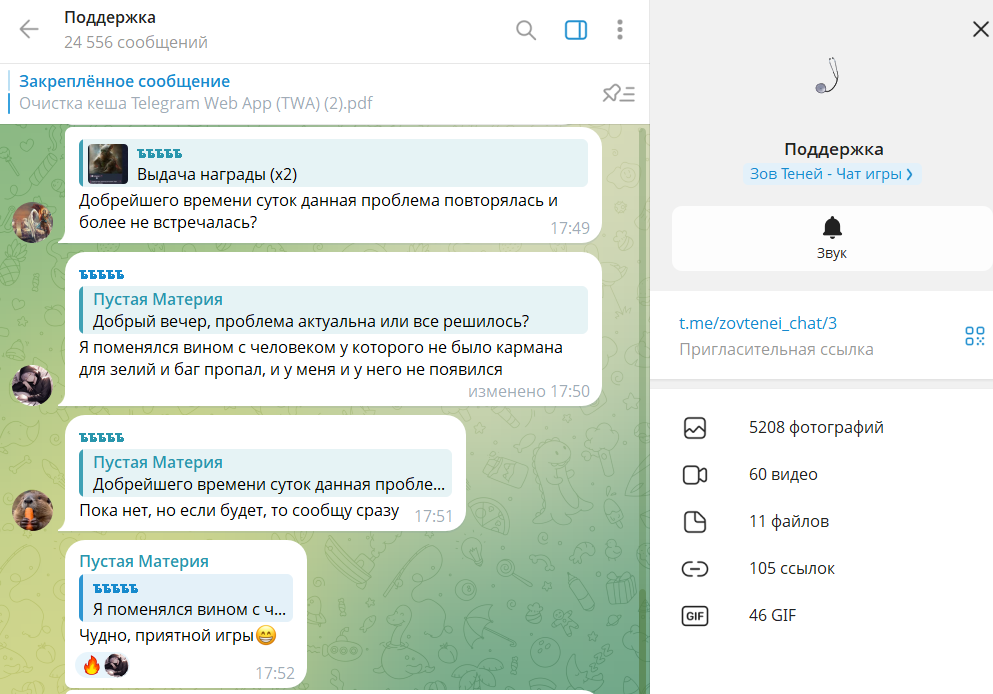Click the link icon beside 105 ссылок
This screenshot has height=694, width=993.
click(695, 569)
